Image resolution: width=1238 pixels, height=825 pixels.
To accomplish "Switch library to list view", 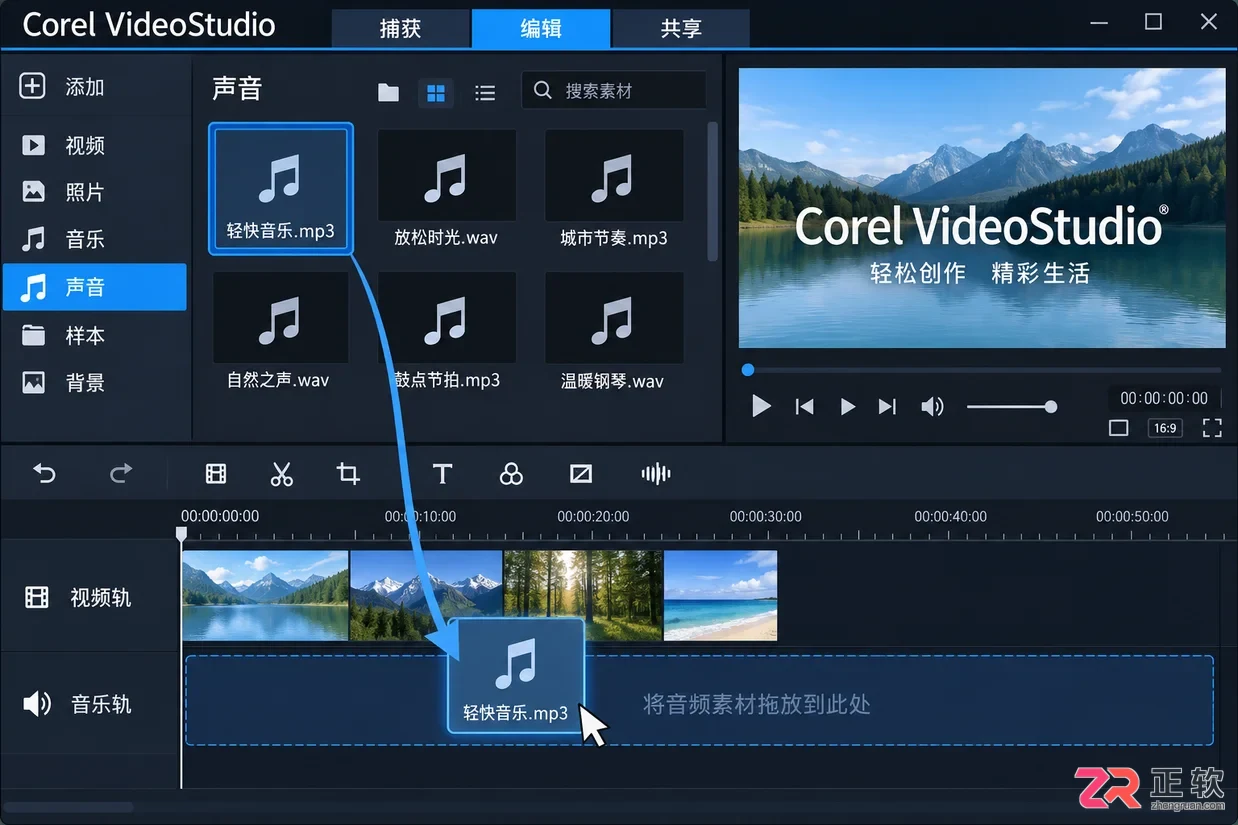I will point(485,92).
